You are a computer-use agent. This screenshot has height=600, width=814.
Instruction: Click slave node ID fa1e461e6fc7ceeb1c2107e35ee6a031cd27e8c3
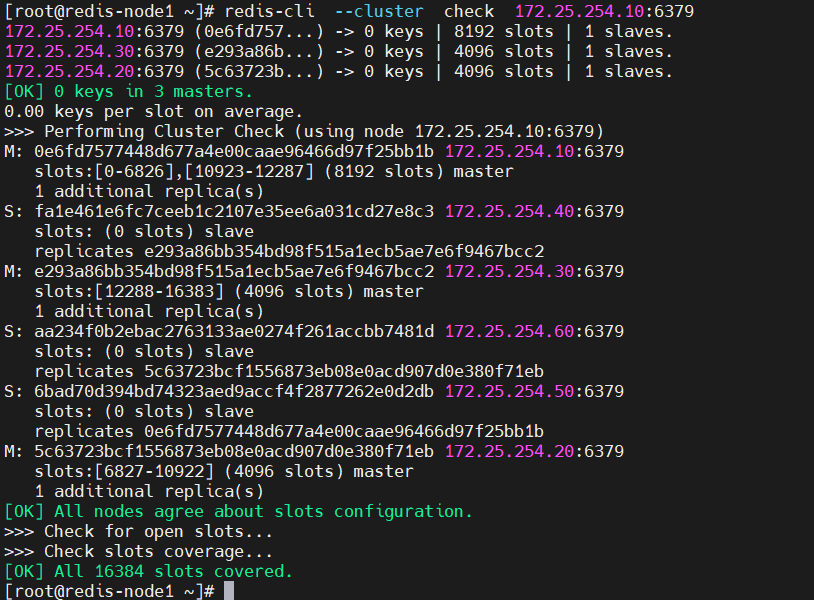tap(234, 211)
